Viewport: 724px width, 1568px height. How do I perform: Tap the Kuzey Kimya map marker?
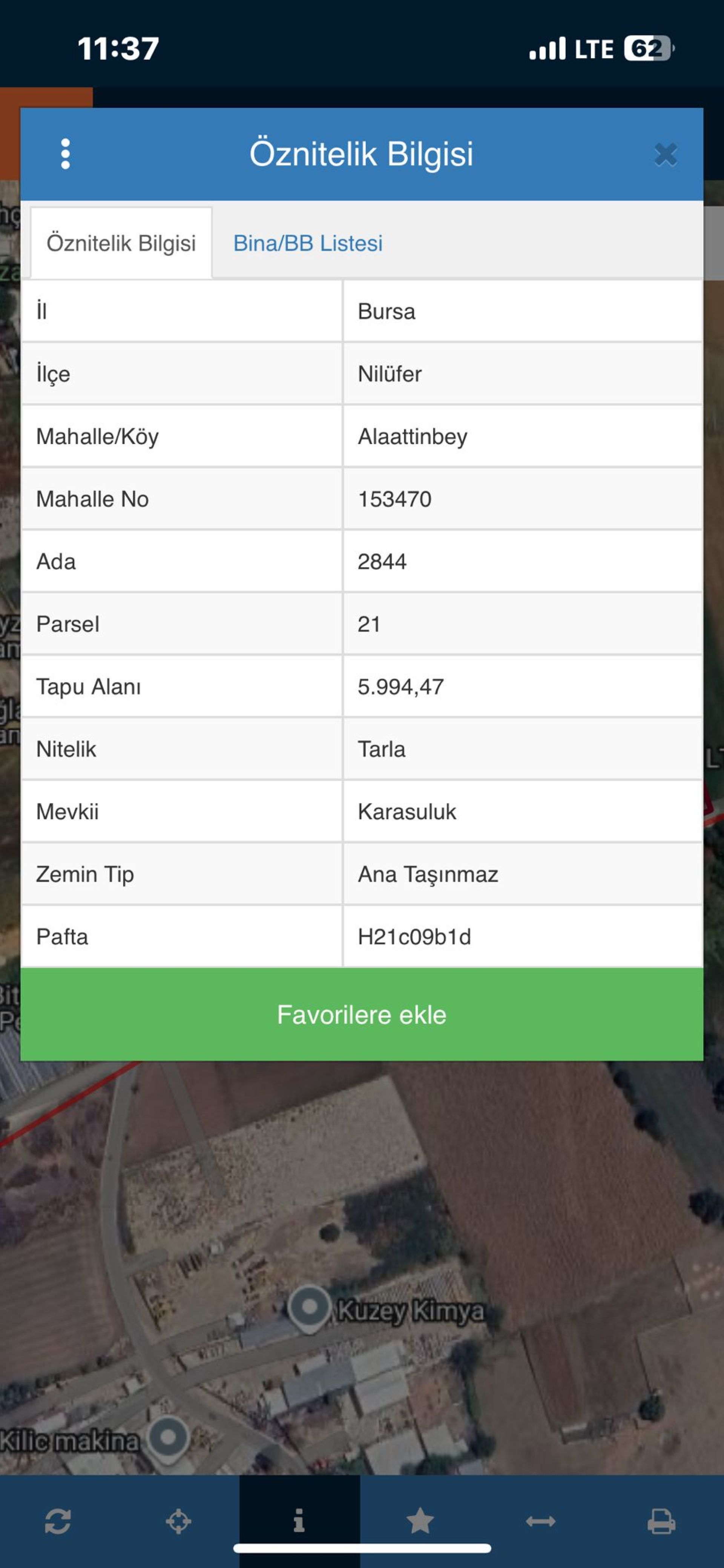pyautogui.click(x=310, y=1307)
